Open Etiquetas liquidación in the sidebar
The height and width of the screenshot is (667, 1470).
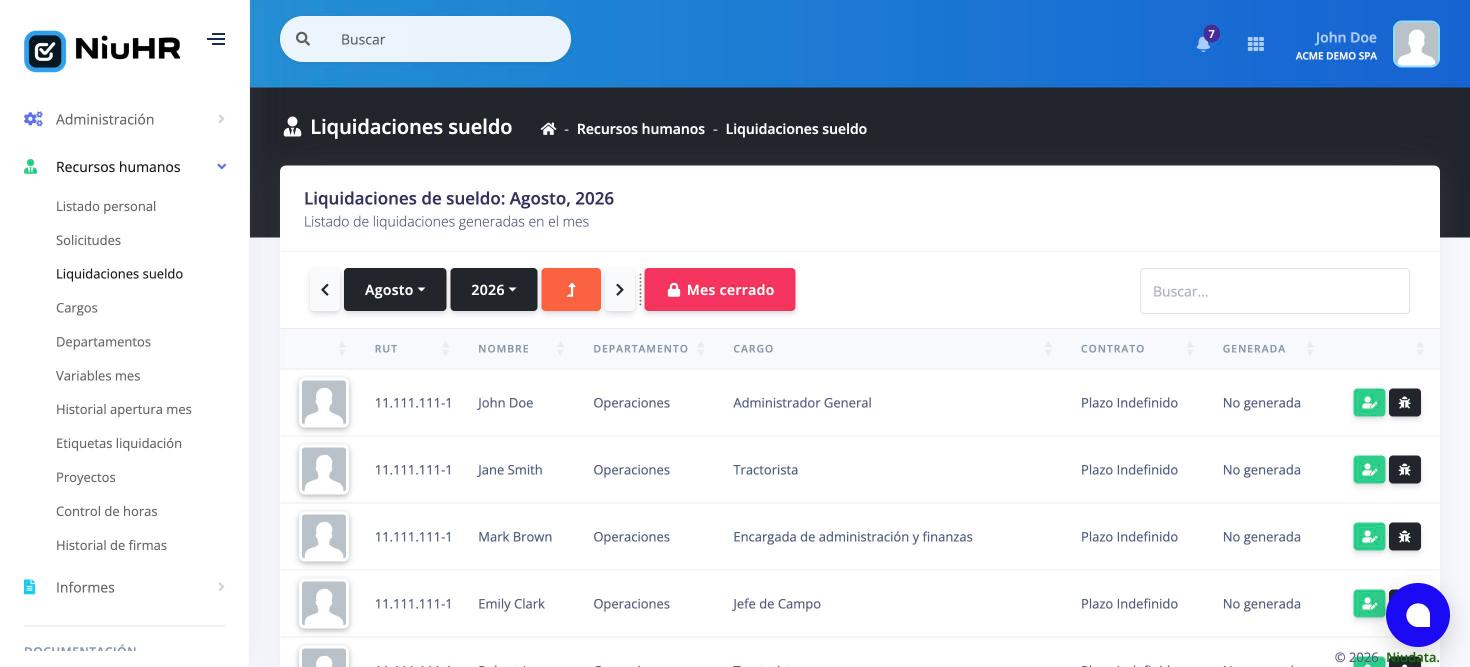[x=119, y=443]
